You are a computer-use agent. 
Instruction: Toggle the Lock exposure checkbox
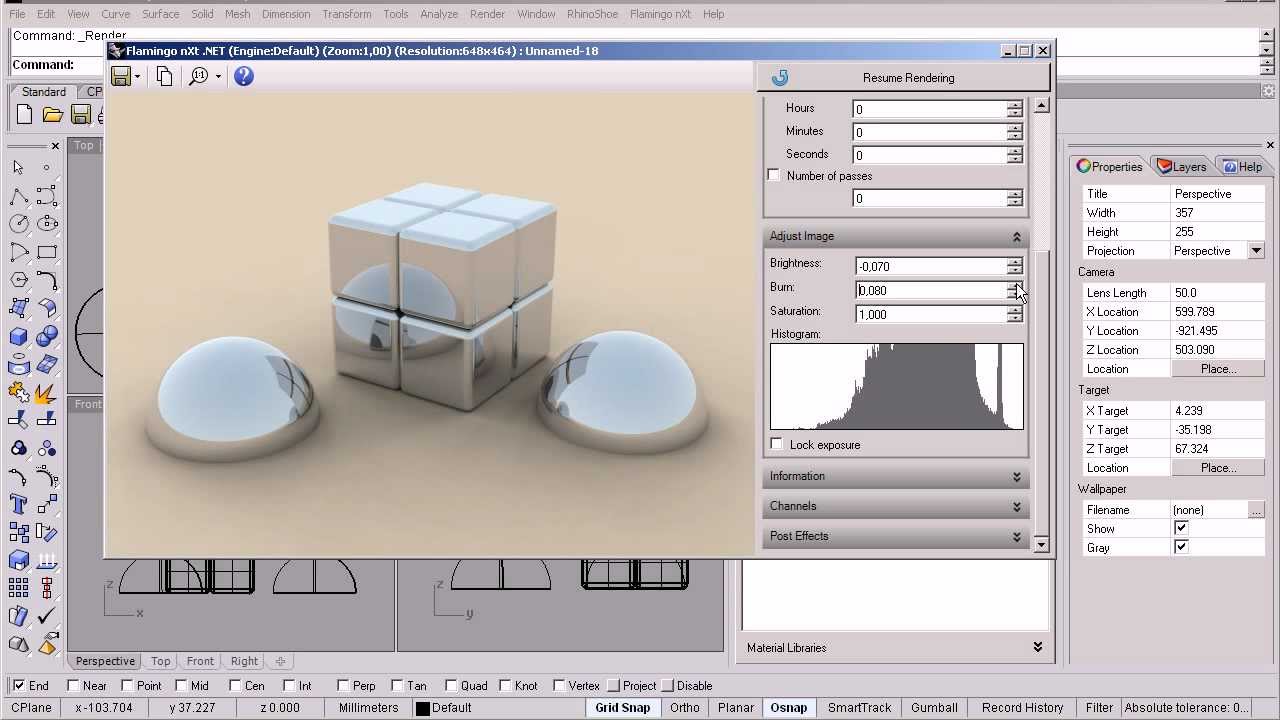click(x=777, y=444)
